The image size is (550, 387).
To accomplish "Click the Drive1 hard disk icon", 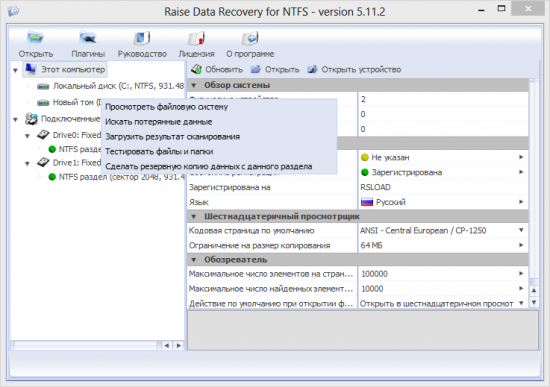I will click(43, 162).
